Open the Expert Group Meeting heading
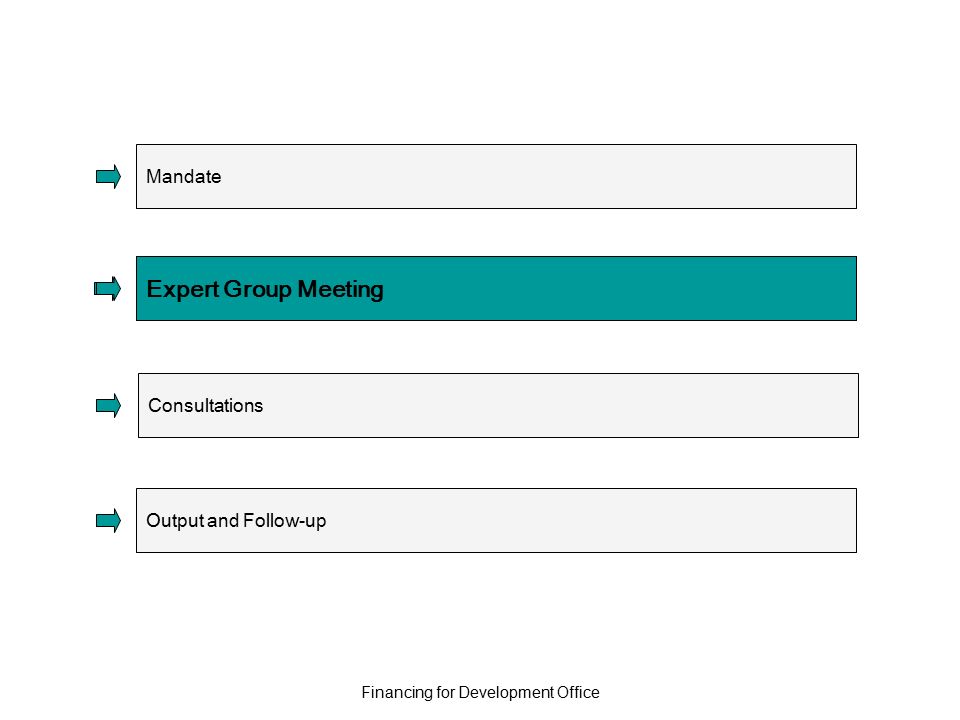This screenshot has height=720, width=960. click(x=265, y=289)
